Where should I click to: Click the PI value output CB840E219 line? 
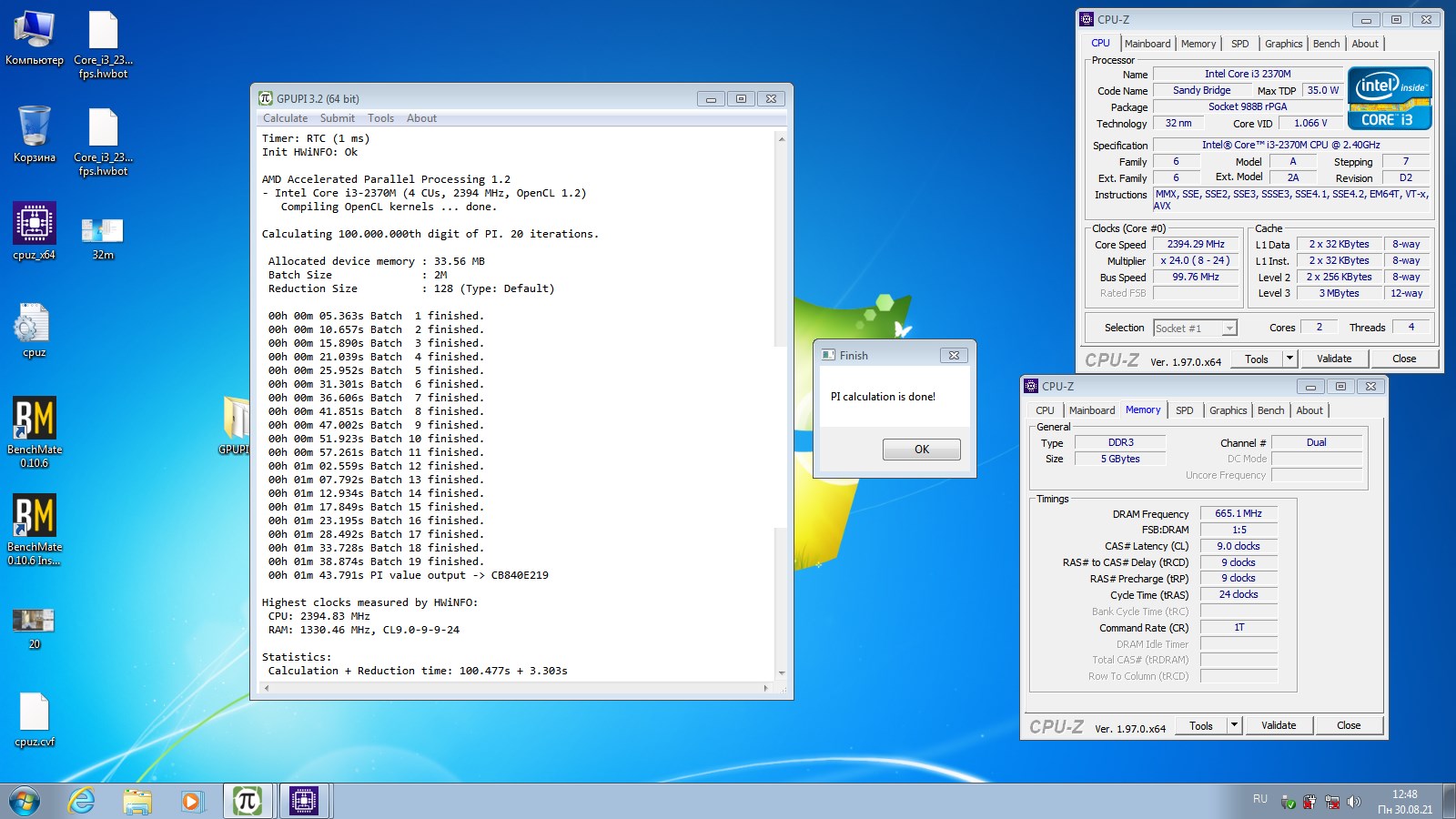(x=408, y=575)
